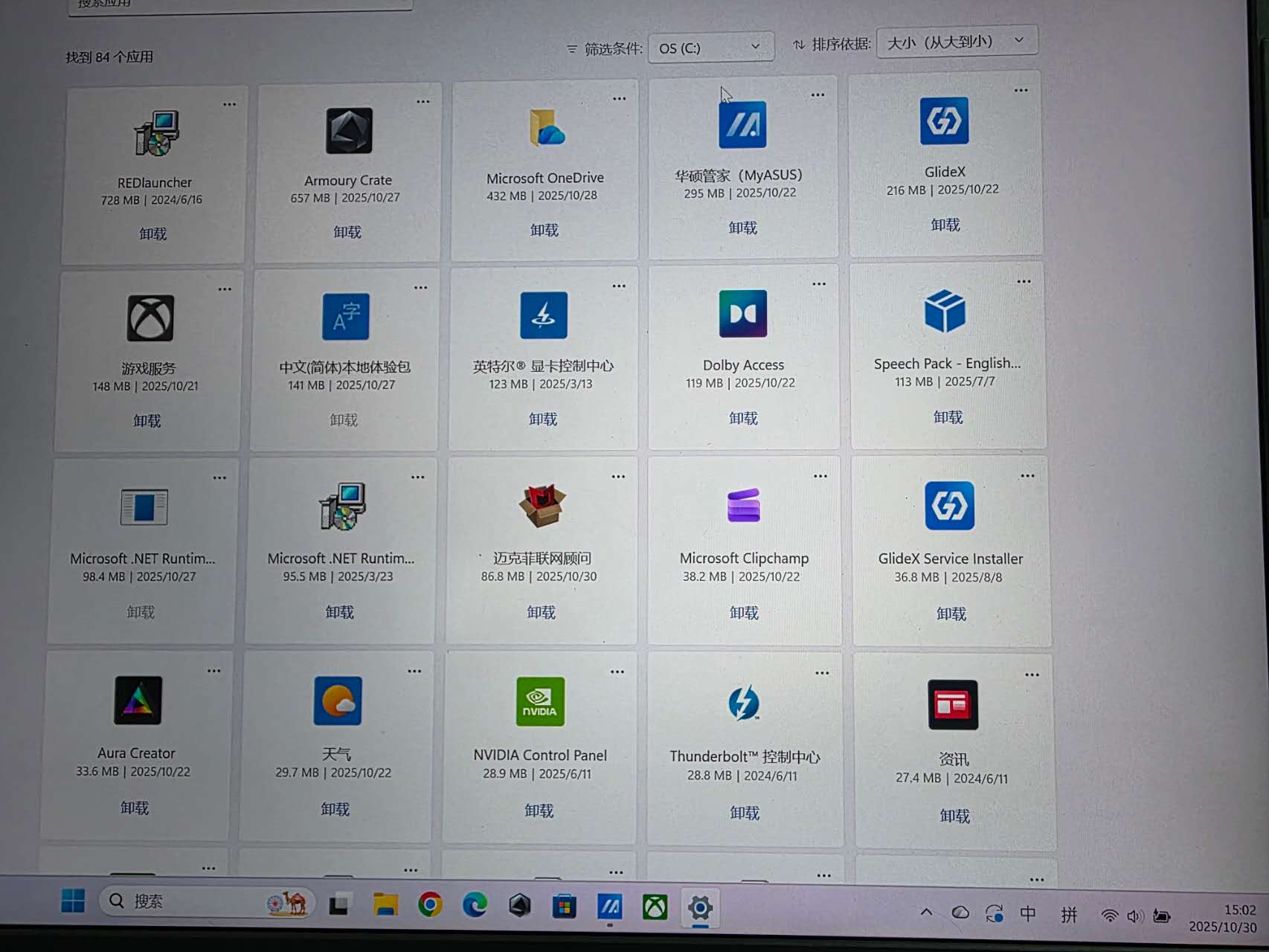Image resolution: width=1269 pixels, height=952 pixels.
Task: Open MyASUS from the taskbar
Action: coord(610,907)
